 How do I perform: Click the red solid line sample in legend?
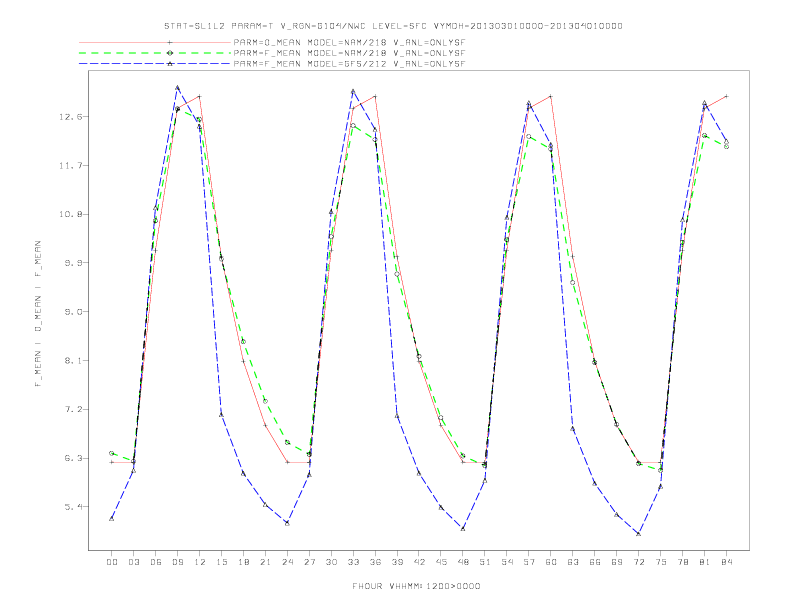point(155,42)
